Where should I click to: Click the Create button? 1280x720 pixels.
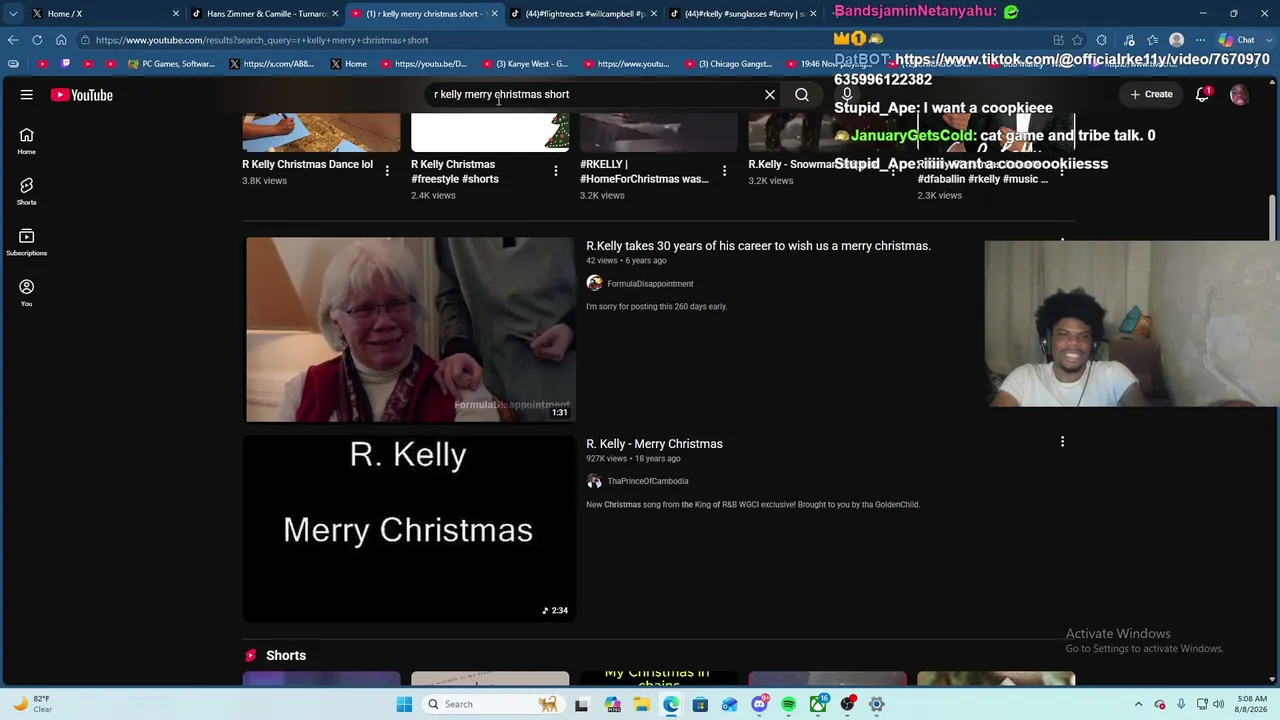coord(1151,94)
